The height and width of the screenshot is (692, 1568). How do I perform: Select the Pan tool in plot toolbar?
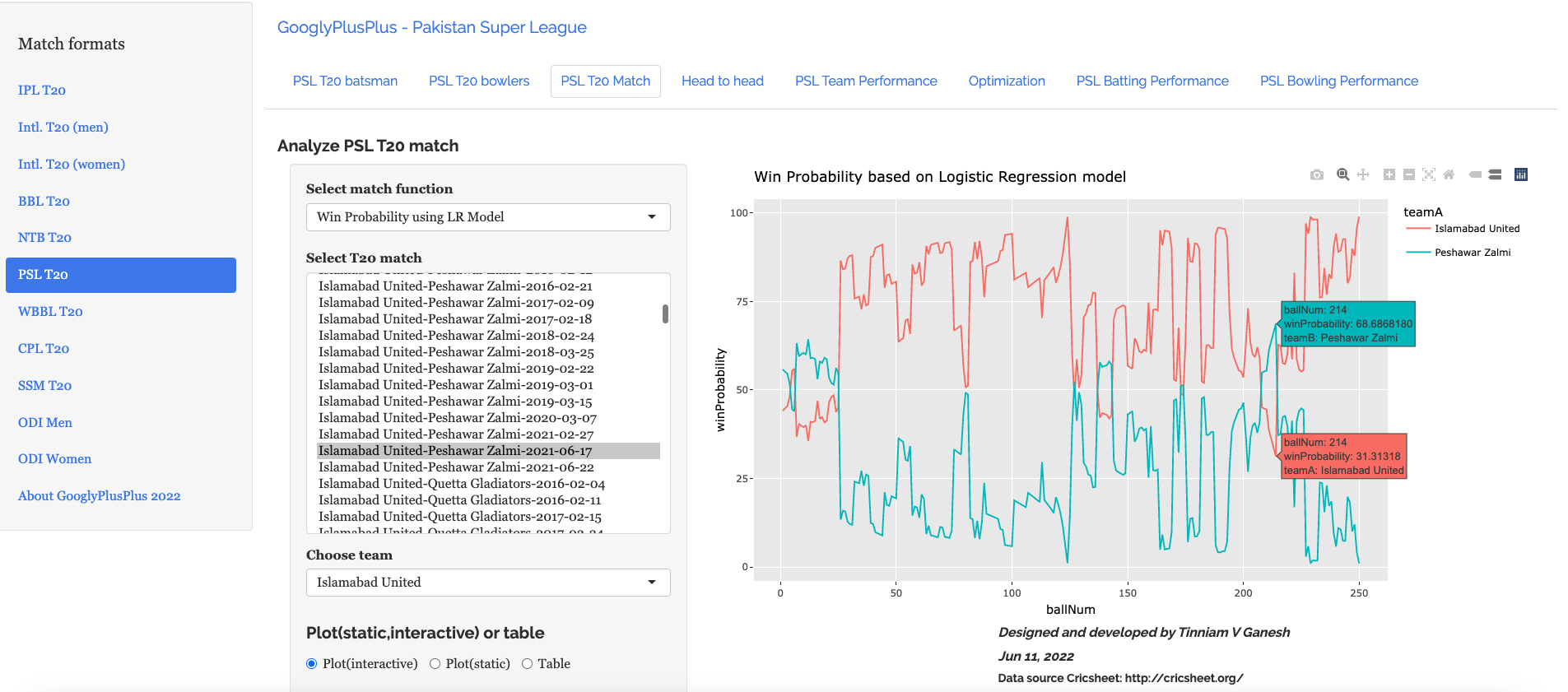1363,174
